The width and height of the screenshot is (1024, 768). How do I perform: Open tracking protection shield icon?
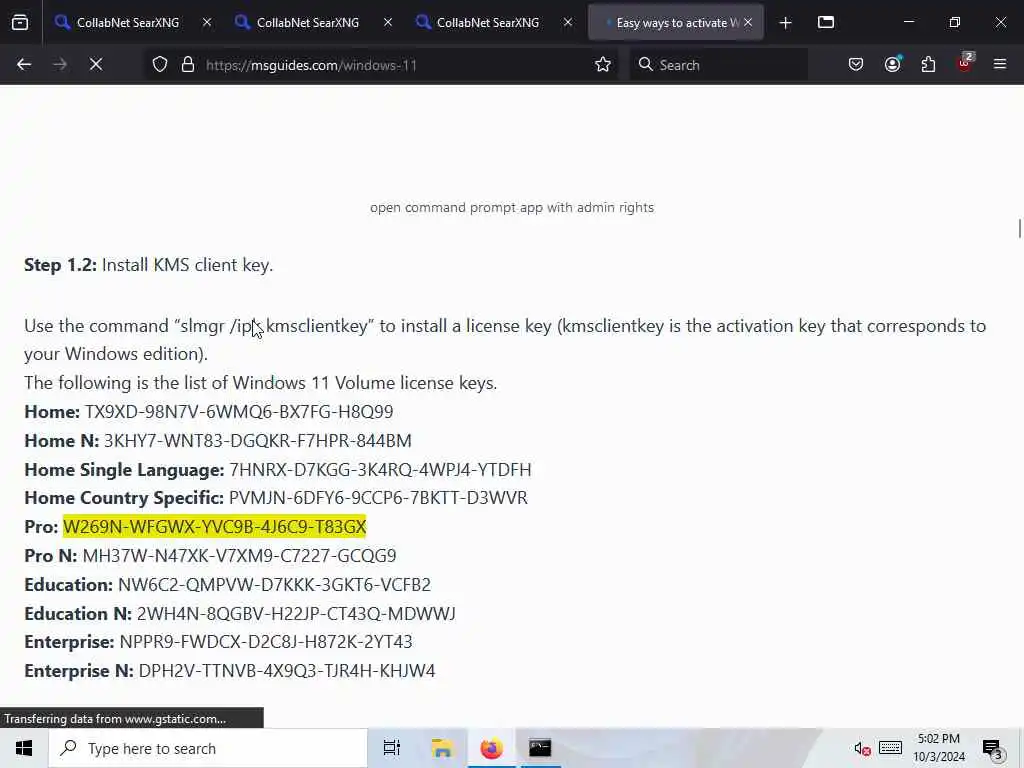pyautogui.click(x=160, y=65)
